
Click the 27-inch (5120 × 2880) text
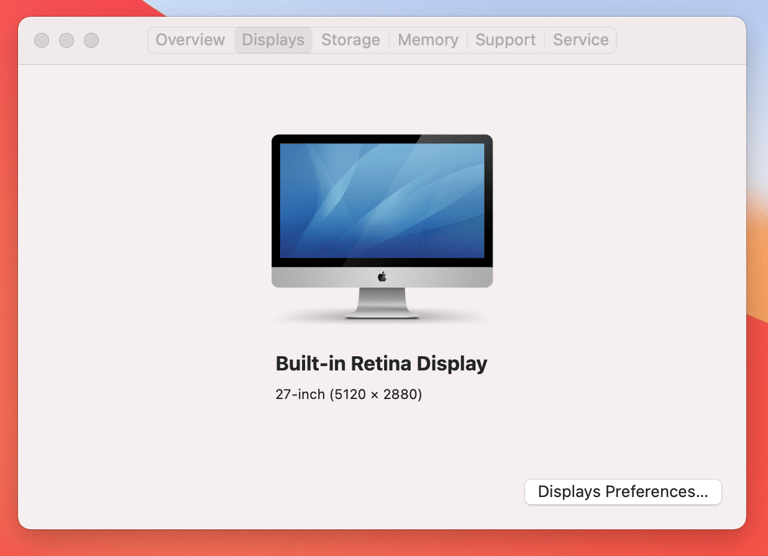pos(349,394)
